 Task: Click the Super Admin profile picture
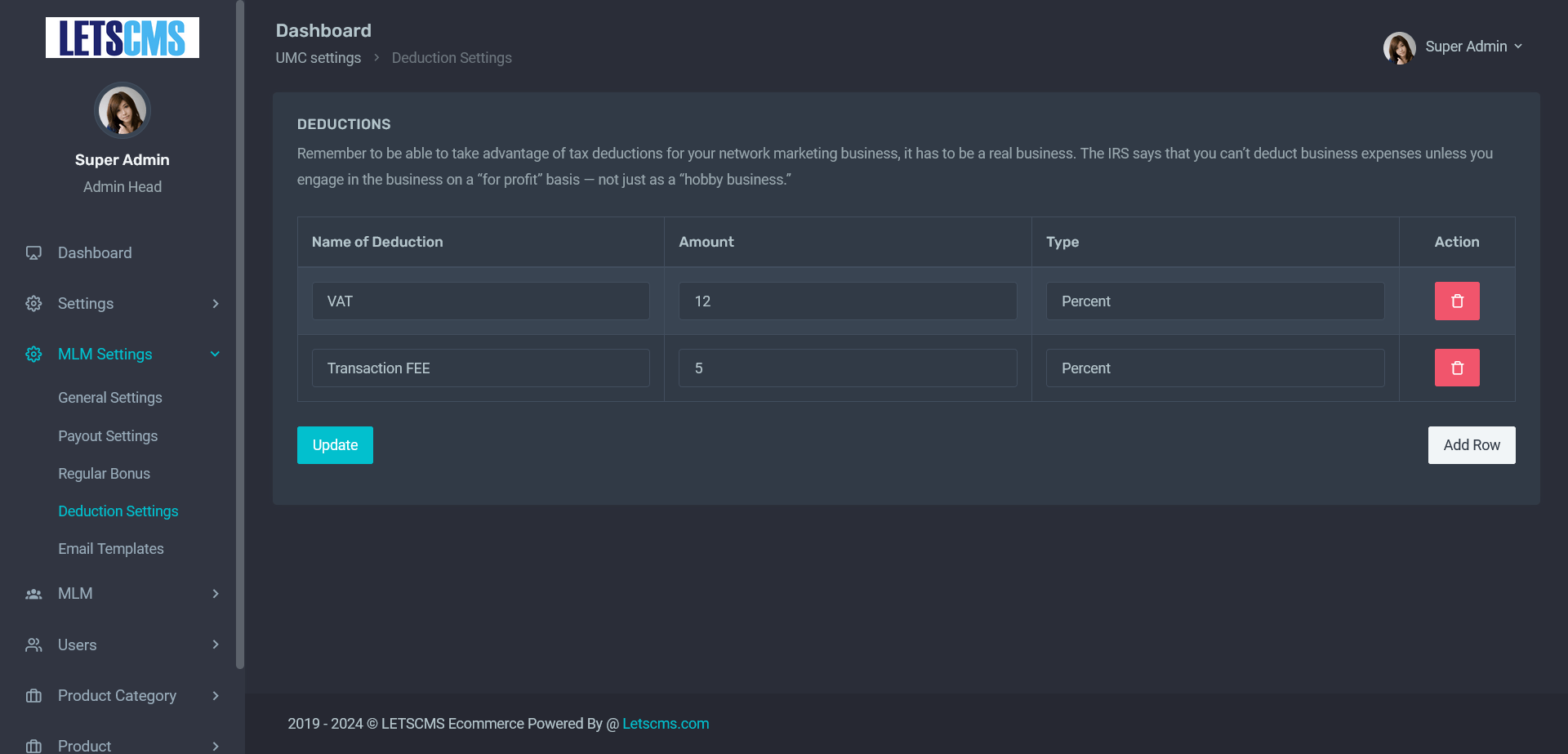point(1400,47)
